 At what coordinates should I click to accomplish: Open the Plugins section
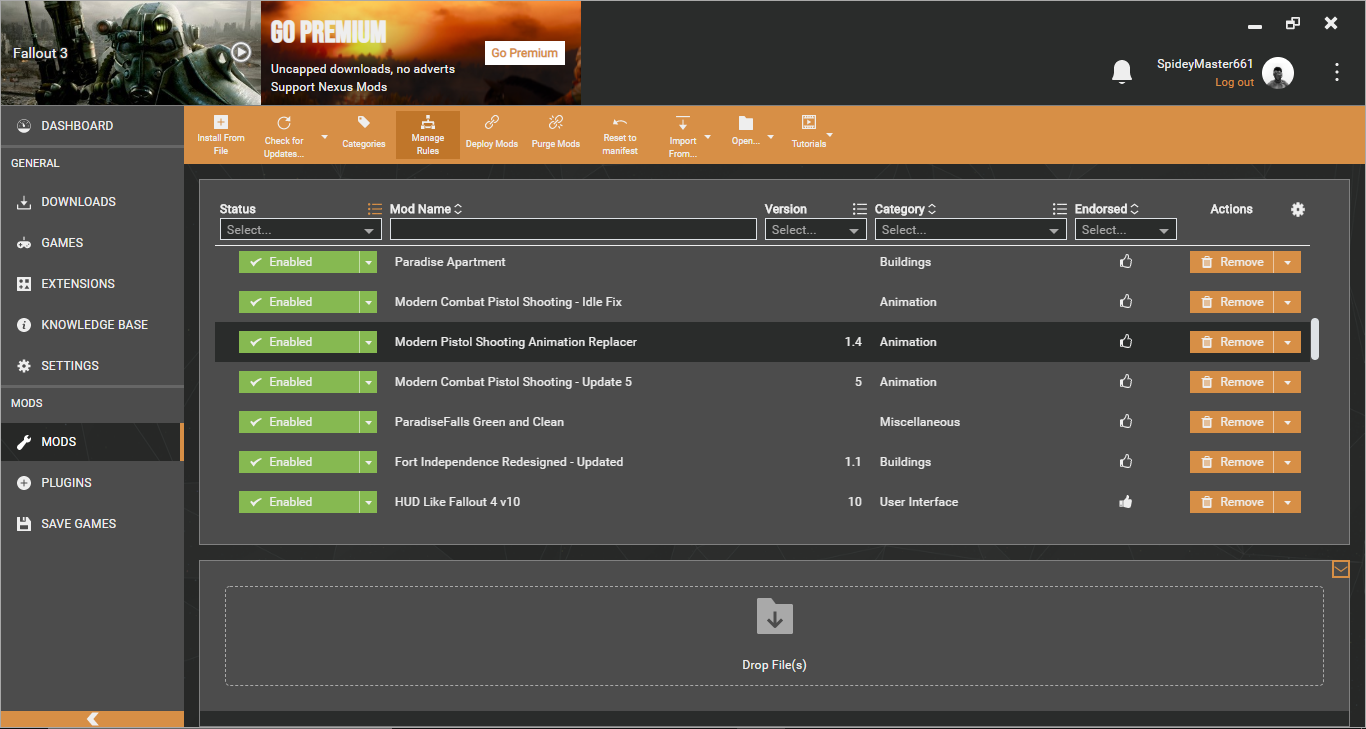click(x=92, y=483)
